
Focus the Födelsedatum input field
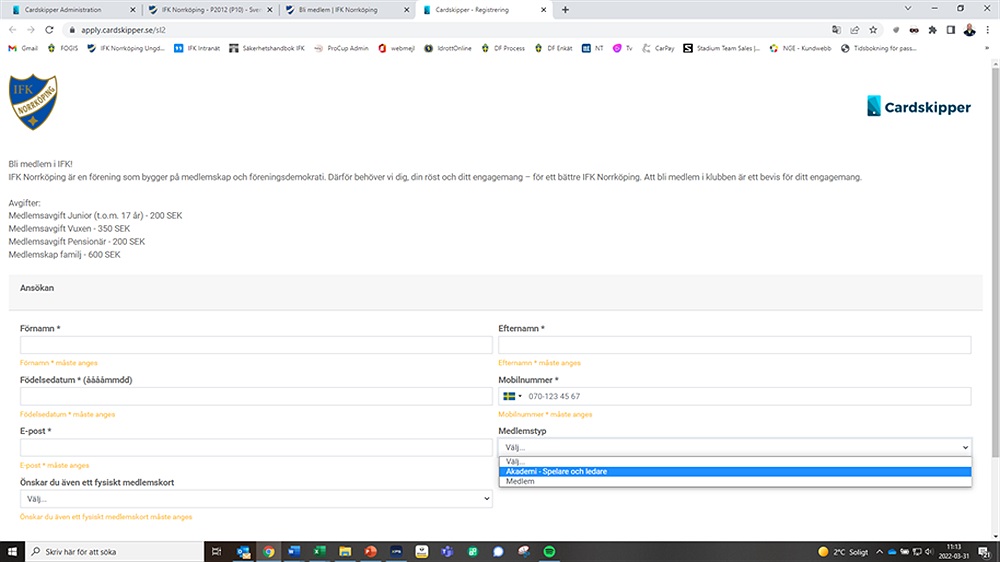point(256,396)
